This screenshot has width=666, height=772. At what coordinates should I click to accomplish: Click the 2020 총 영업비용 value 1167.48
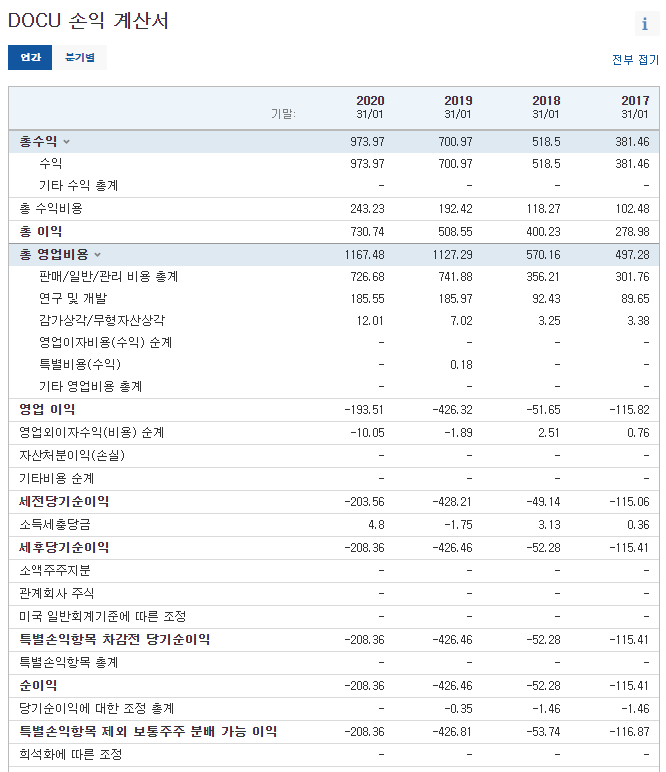tap(365, 255)
